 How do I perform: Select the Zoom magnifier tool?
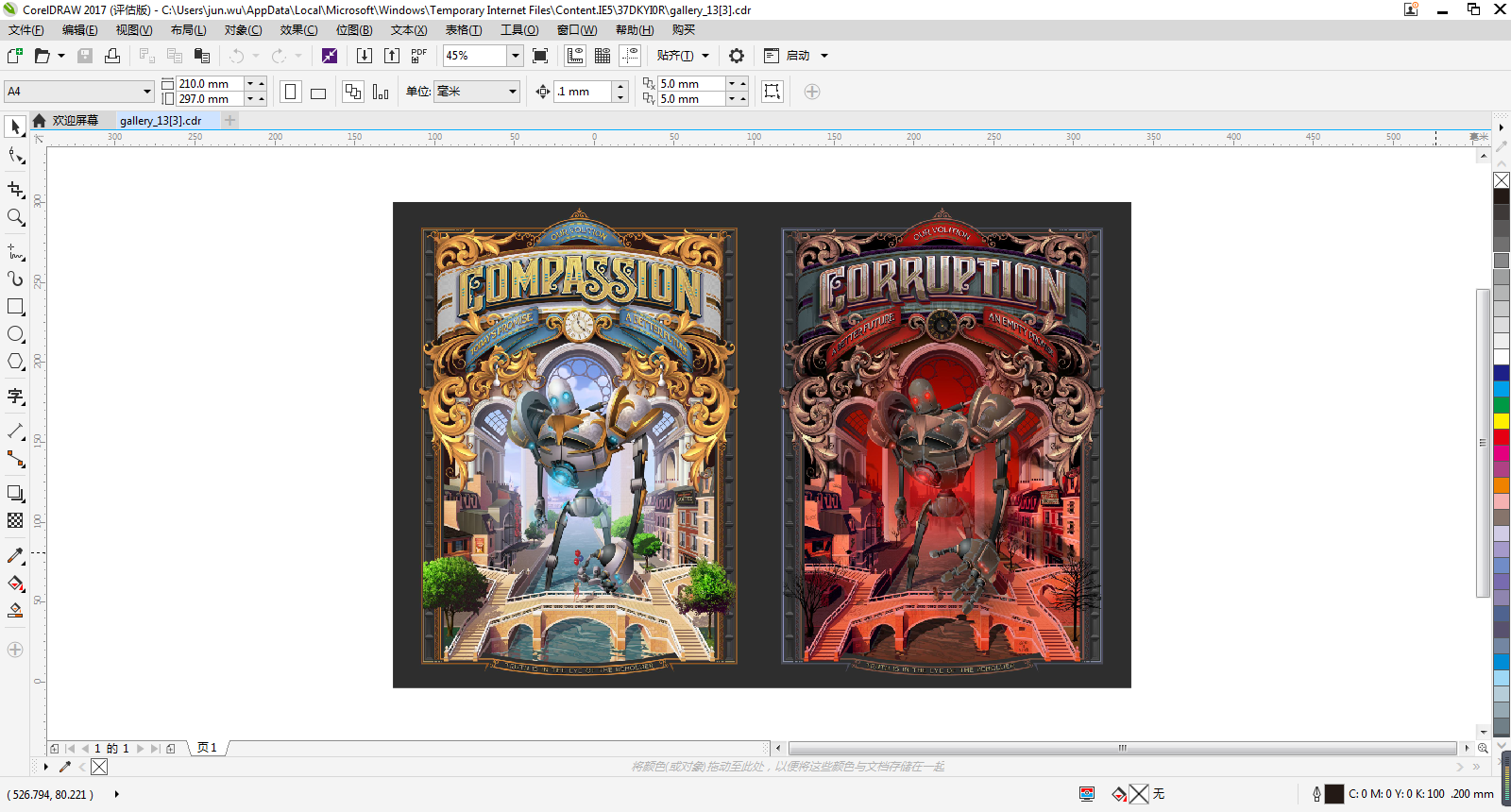click(x=15, y=217)
